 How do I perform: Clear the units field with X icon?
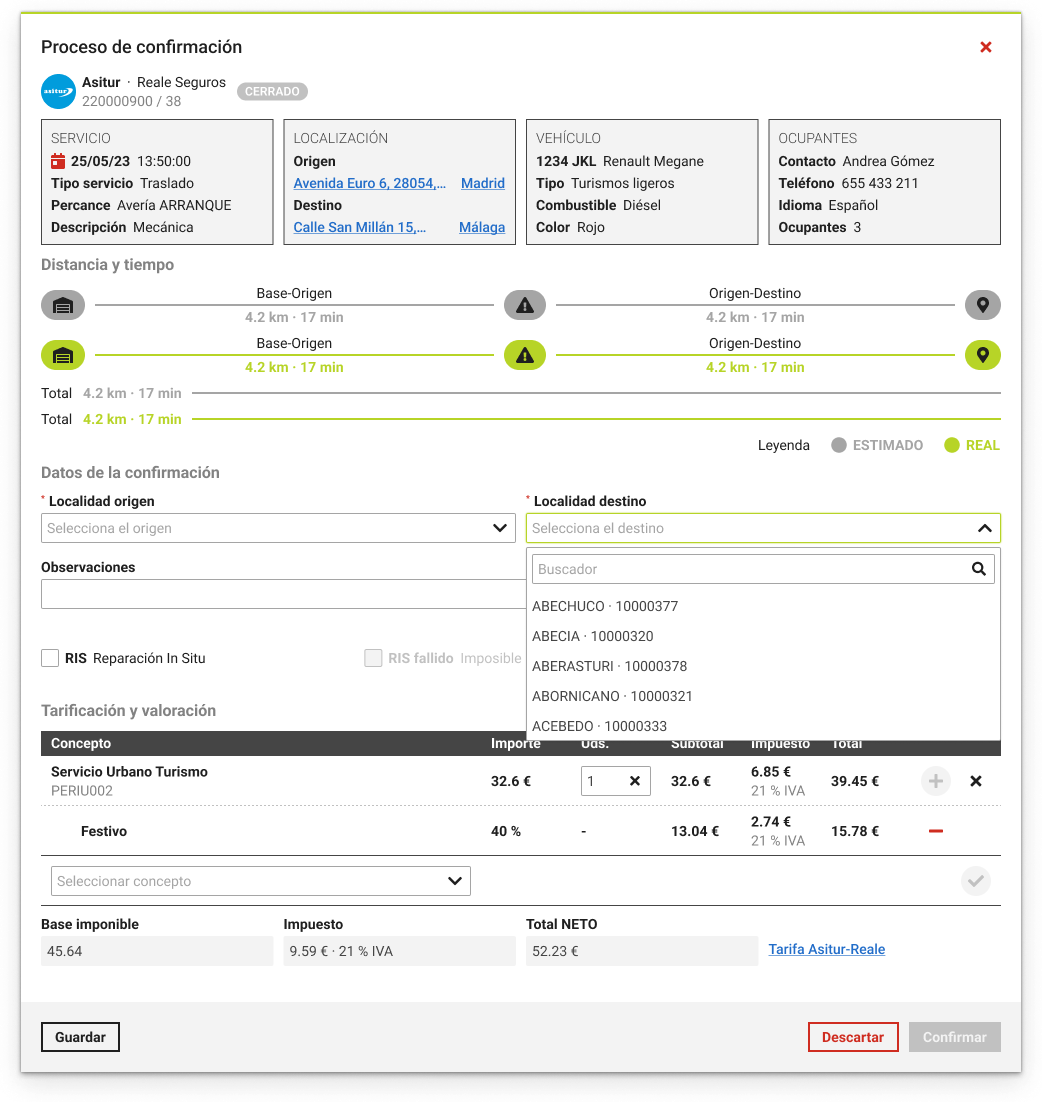(x=634, y=781)
